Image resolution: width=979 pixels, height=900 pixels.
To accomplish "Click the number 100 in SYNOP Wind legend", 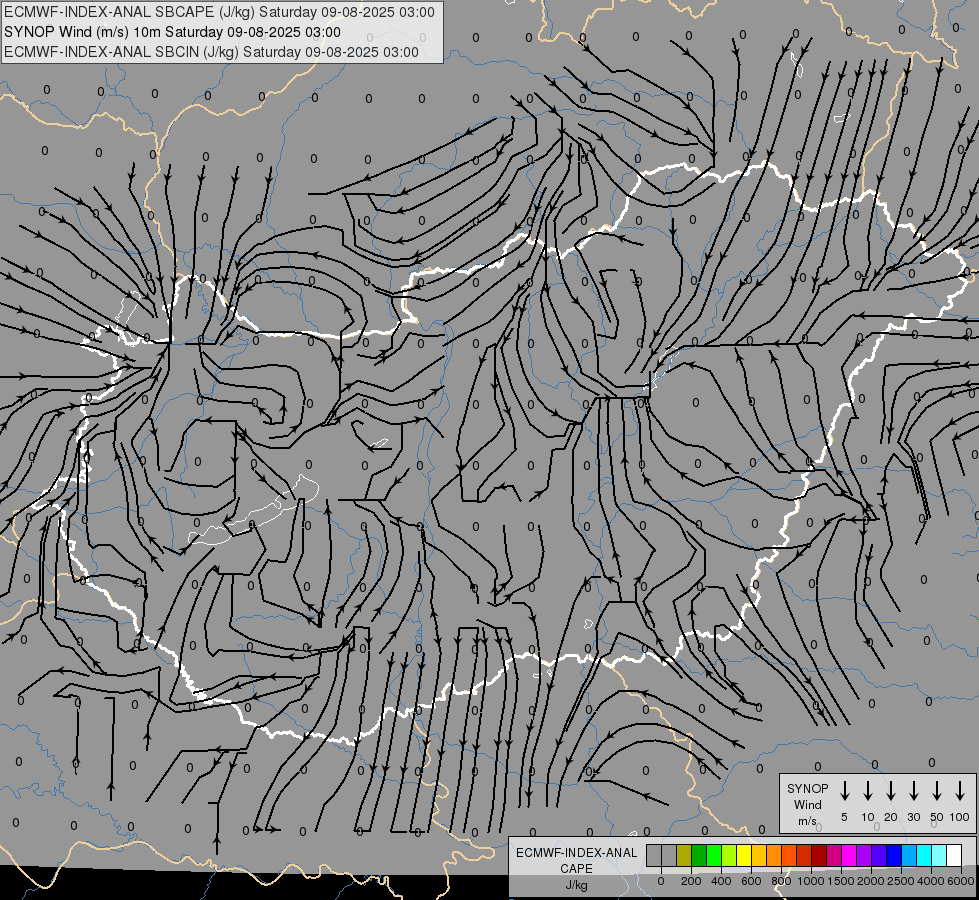I will (x=960, y=817).
